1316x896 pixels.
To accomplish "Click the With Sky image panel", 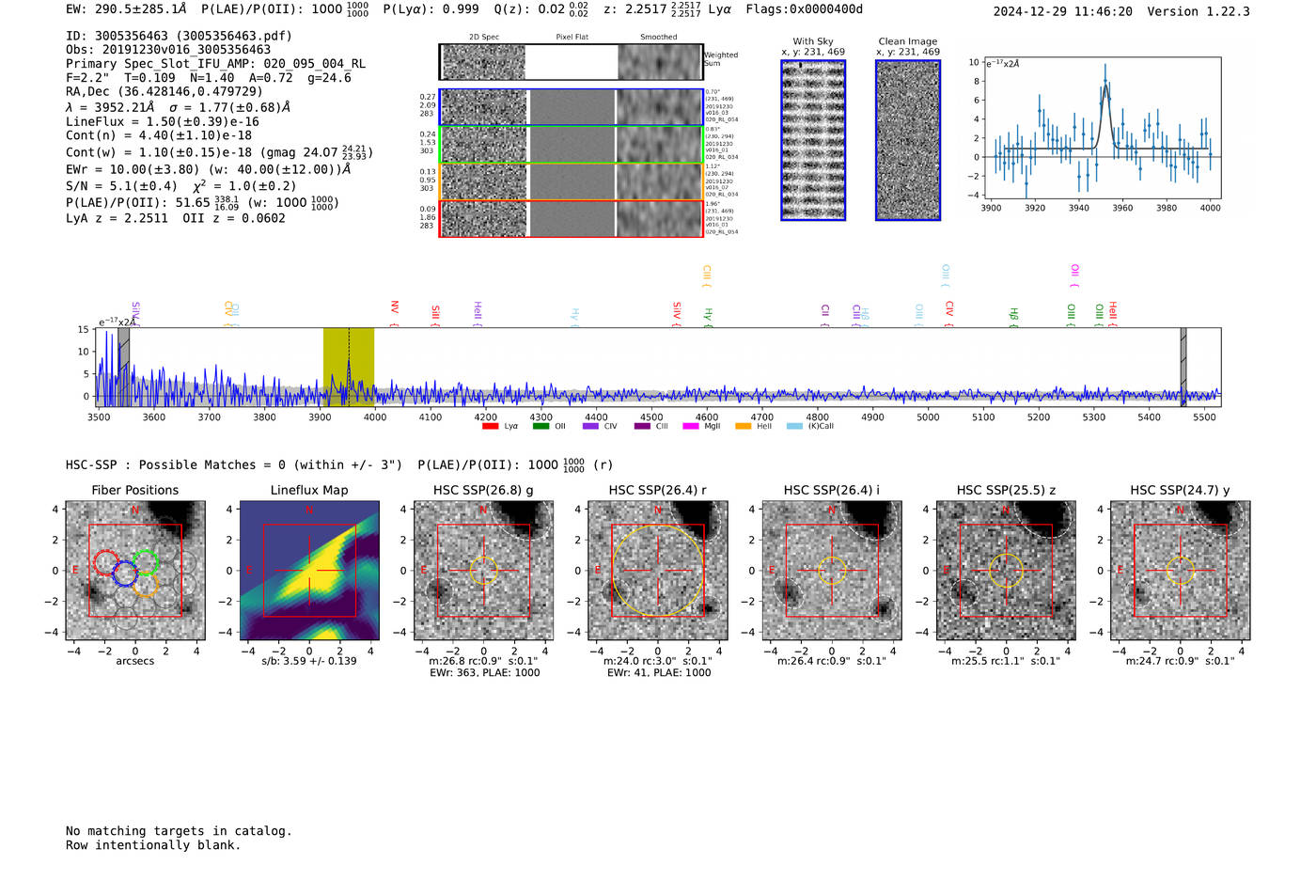I will 813,140.
